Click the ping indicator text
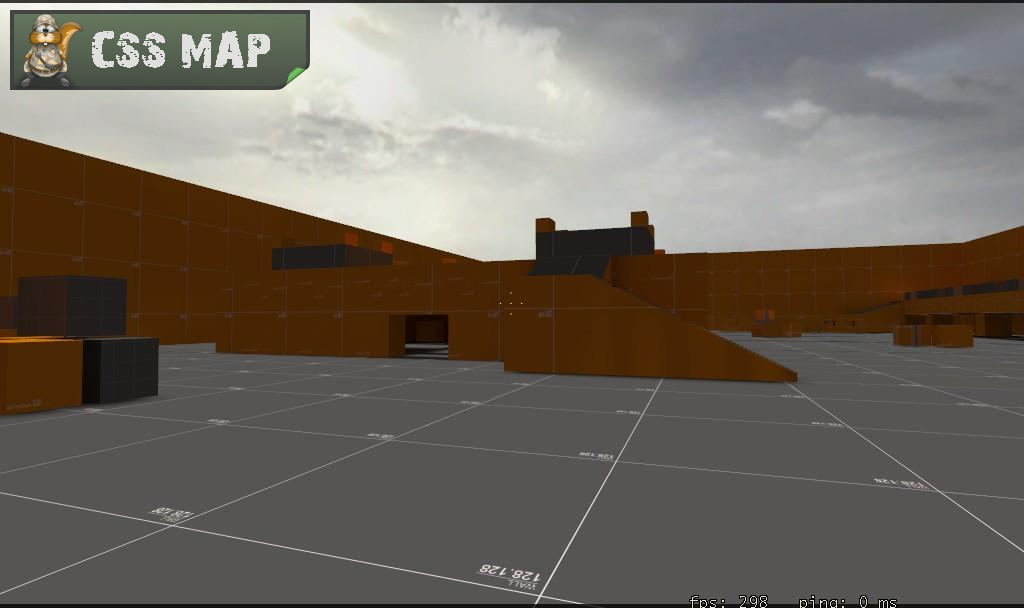The height and width of the screenshot is (608, 1024). click(x=848, y=601)
